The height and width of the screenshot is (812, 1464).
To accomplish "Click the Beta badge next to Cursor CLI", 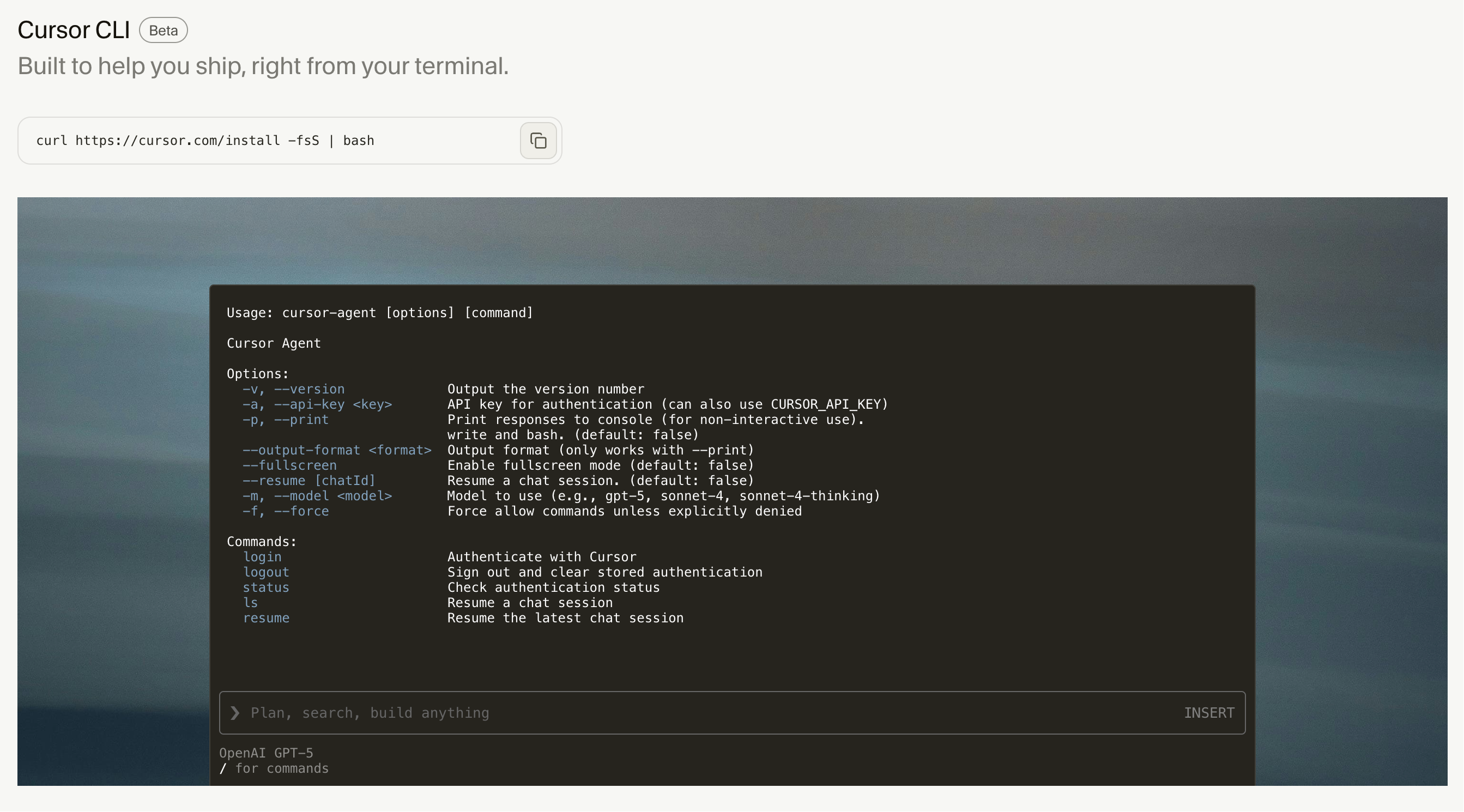I will [163, 30].
